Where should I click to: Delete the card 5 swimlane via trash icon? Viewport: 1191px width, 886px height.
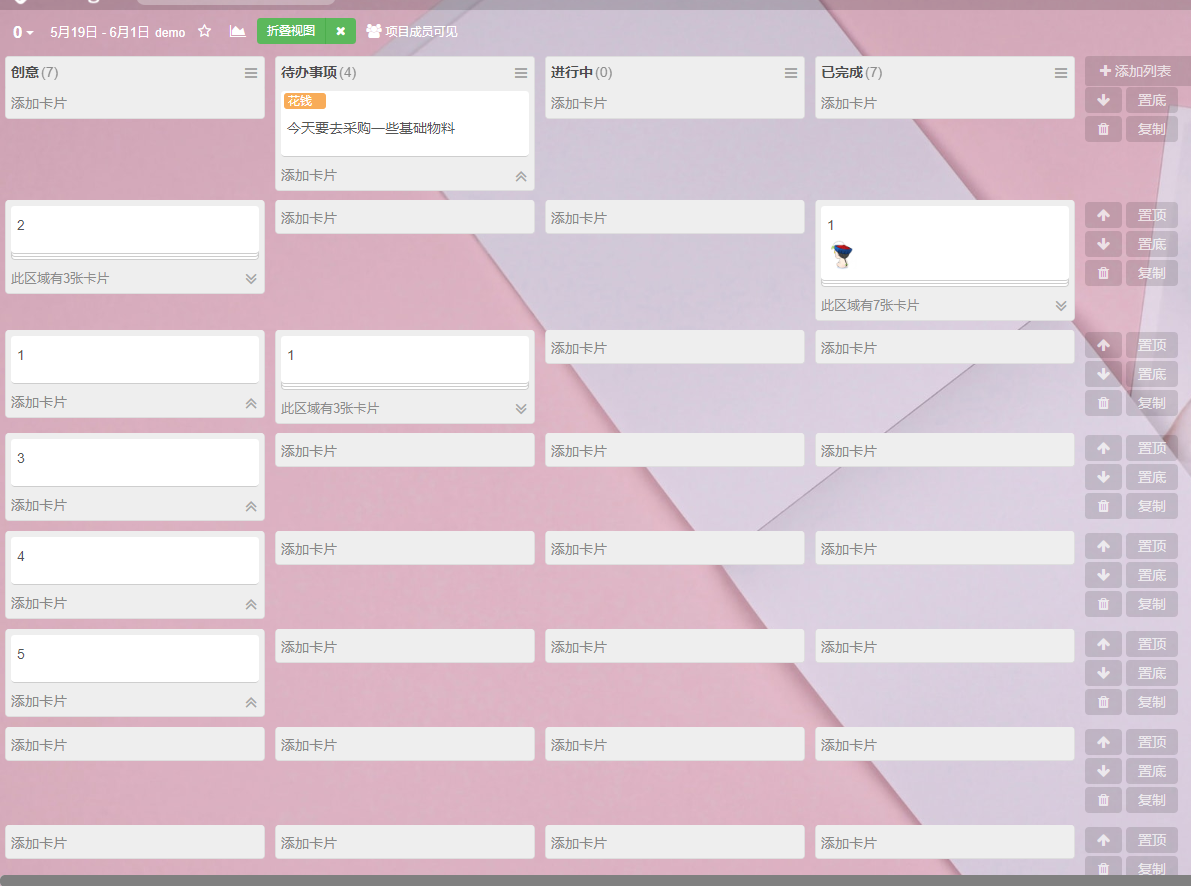[x=1104, y=702]
